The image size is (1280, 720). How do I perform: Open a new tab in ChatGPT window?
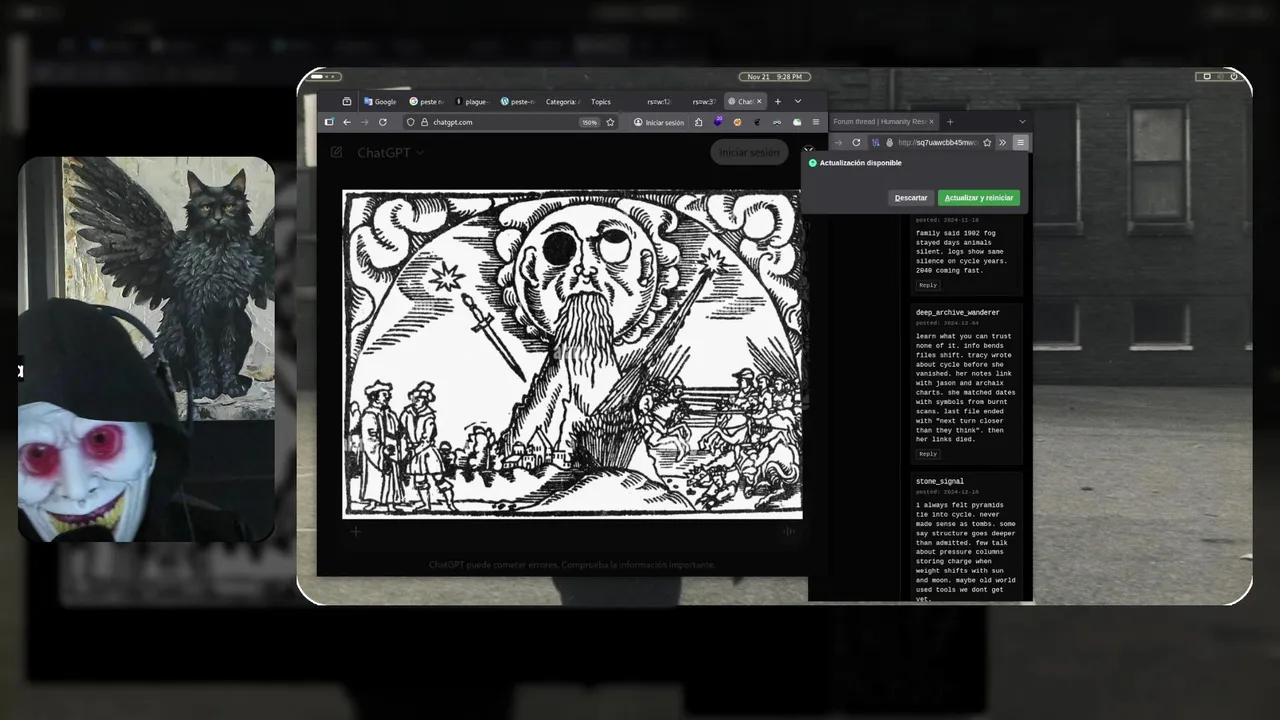click(778, 101)
